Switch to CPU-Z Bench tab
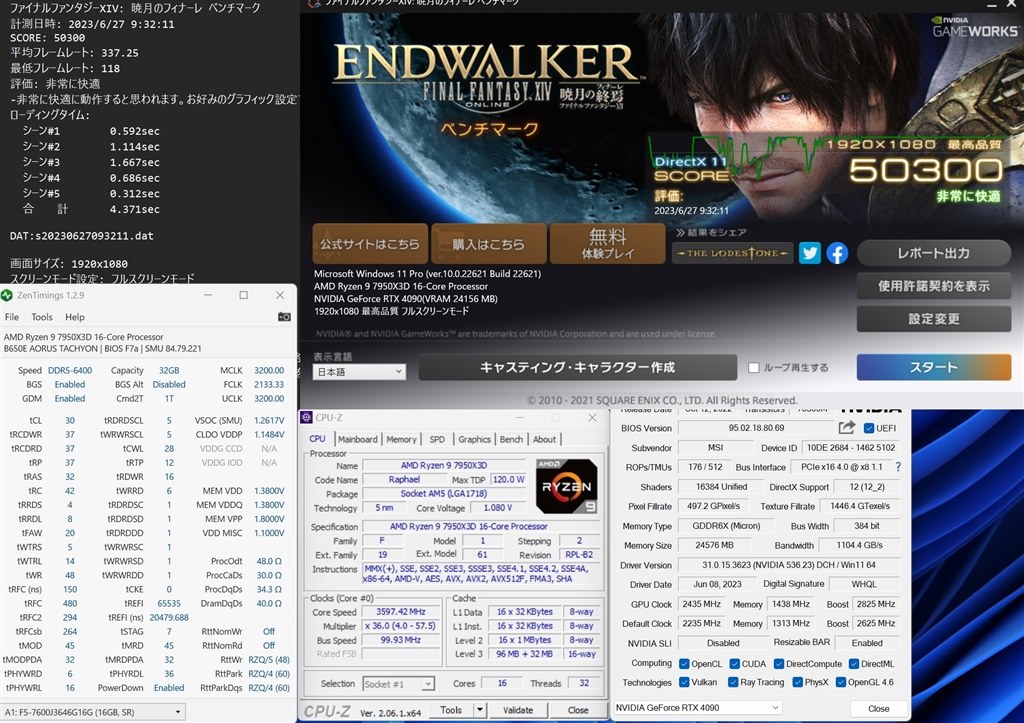The width and height of the screenshot is (1024, 723). pyautogui.click(x=511, y=439)
